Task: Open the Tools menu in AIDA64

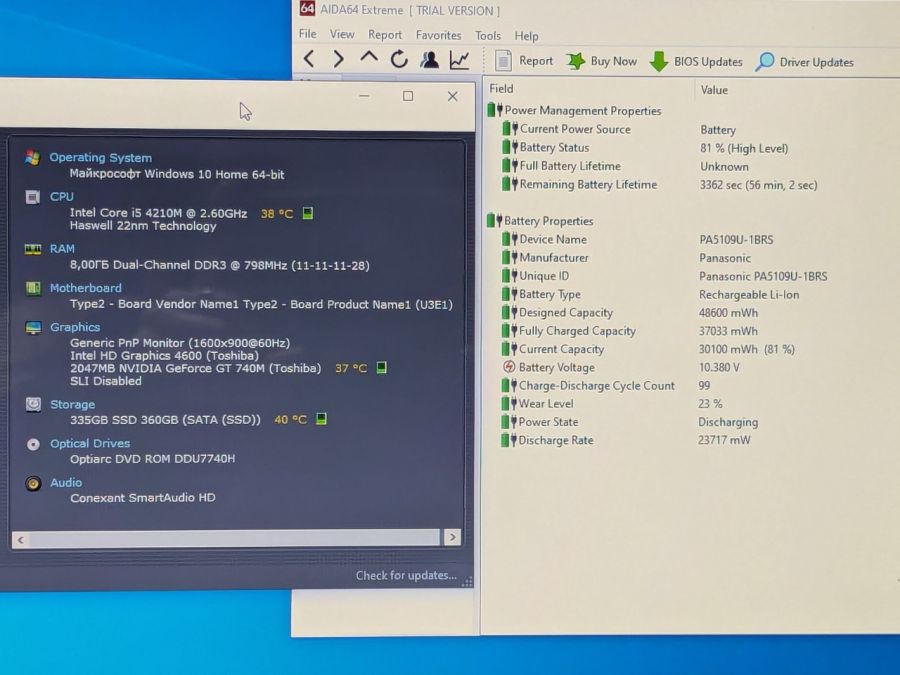Action: (x=488, y=36)
